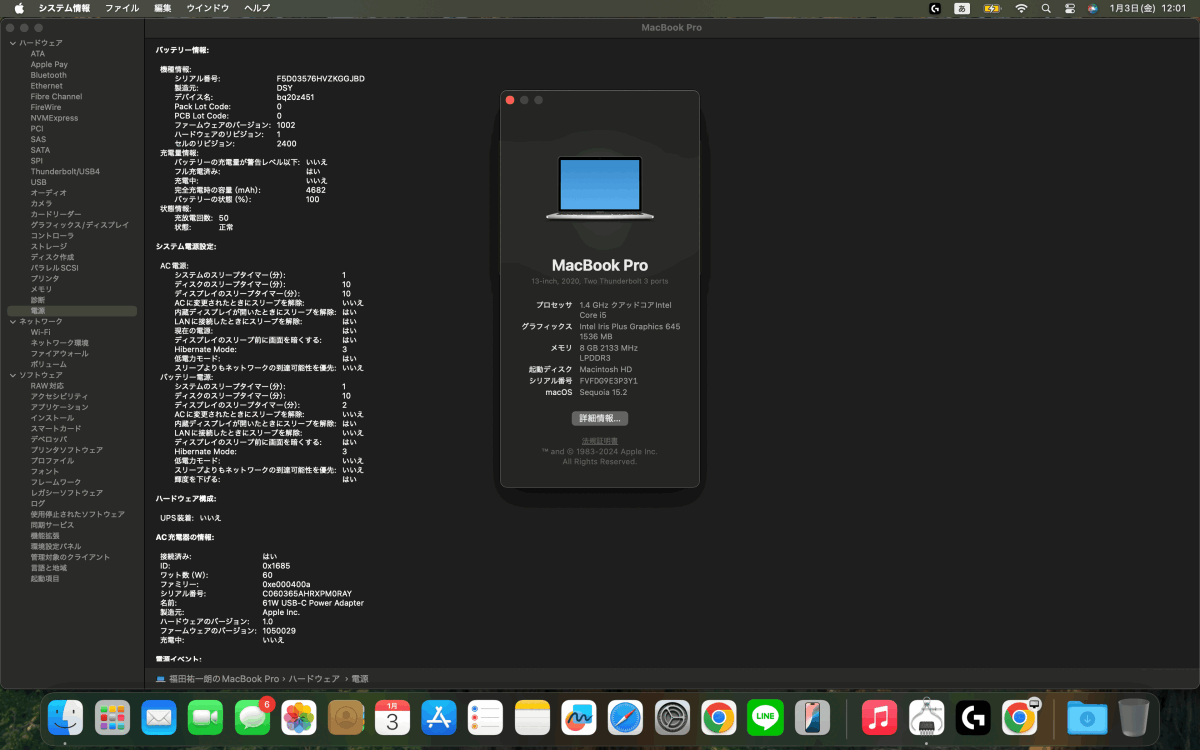Select Bluetooth in hardware sidebar
The width and height of the screenshot is (1200, 750).
49,75
